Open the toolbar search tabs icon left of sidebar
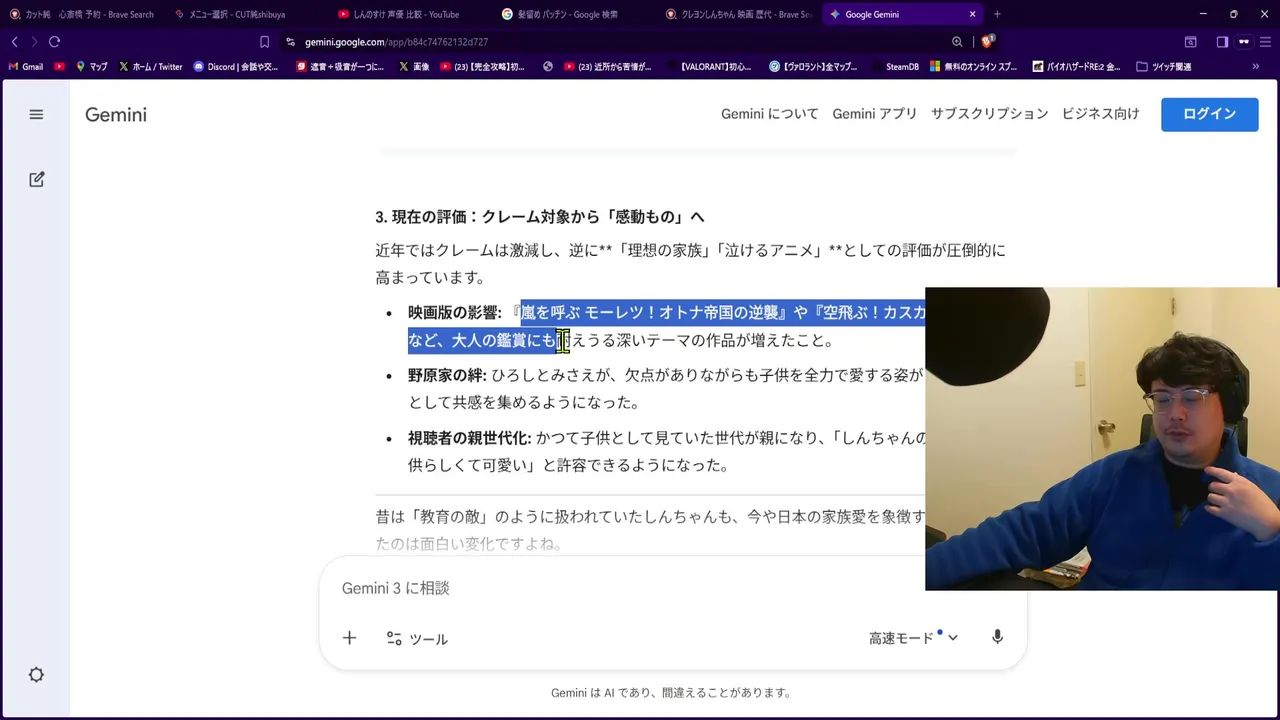Viewport: 1280px width, 720px height. pos(1190,42)
